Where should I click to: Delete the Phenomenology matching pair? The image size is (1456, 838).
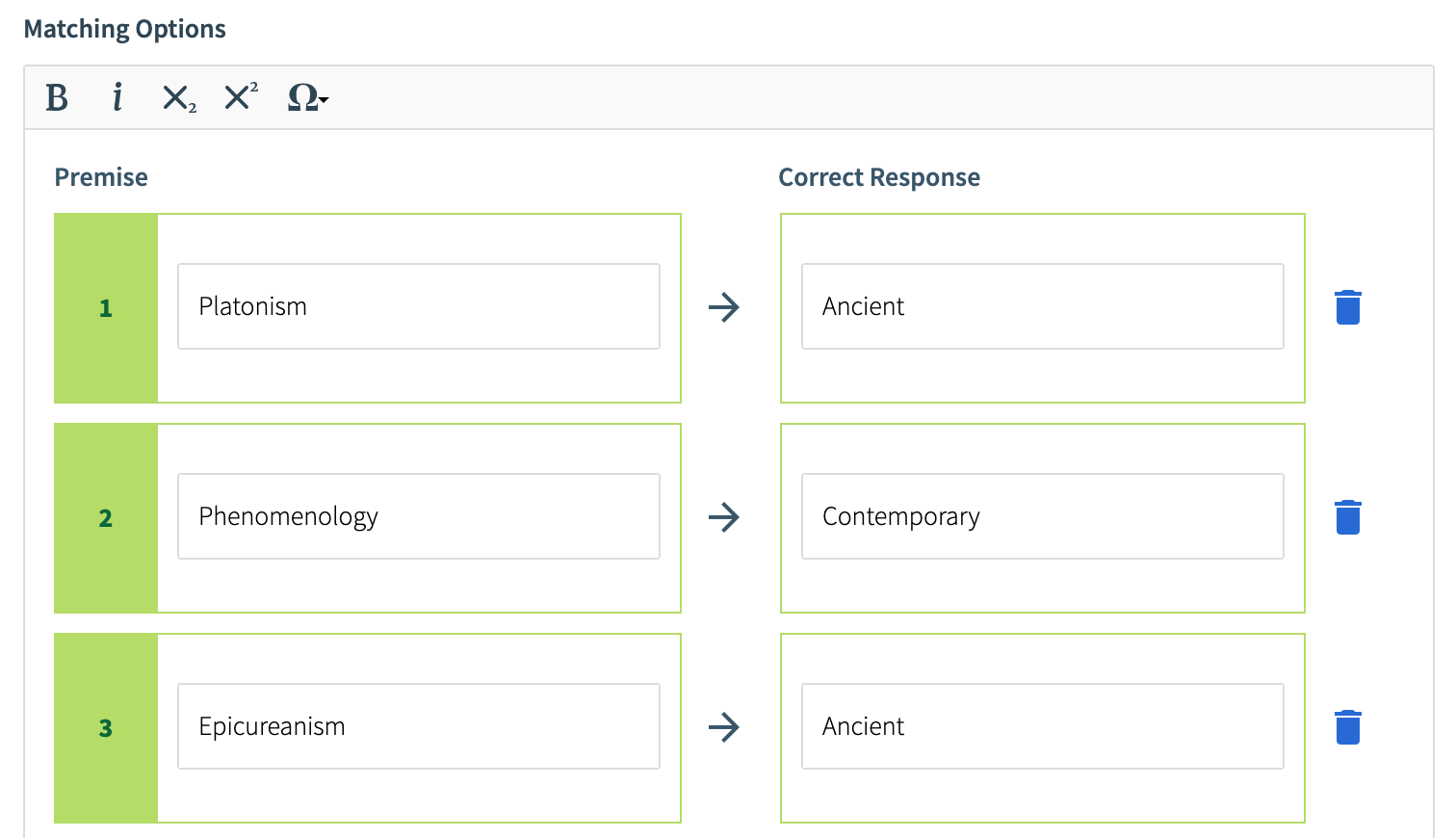[x=1348, y=517]
